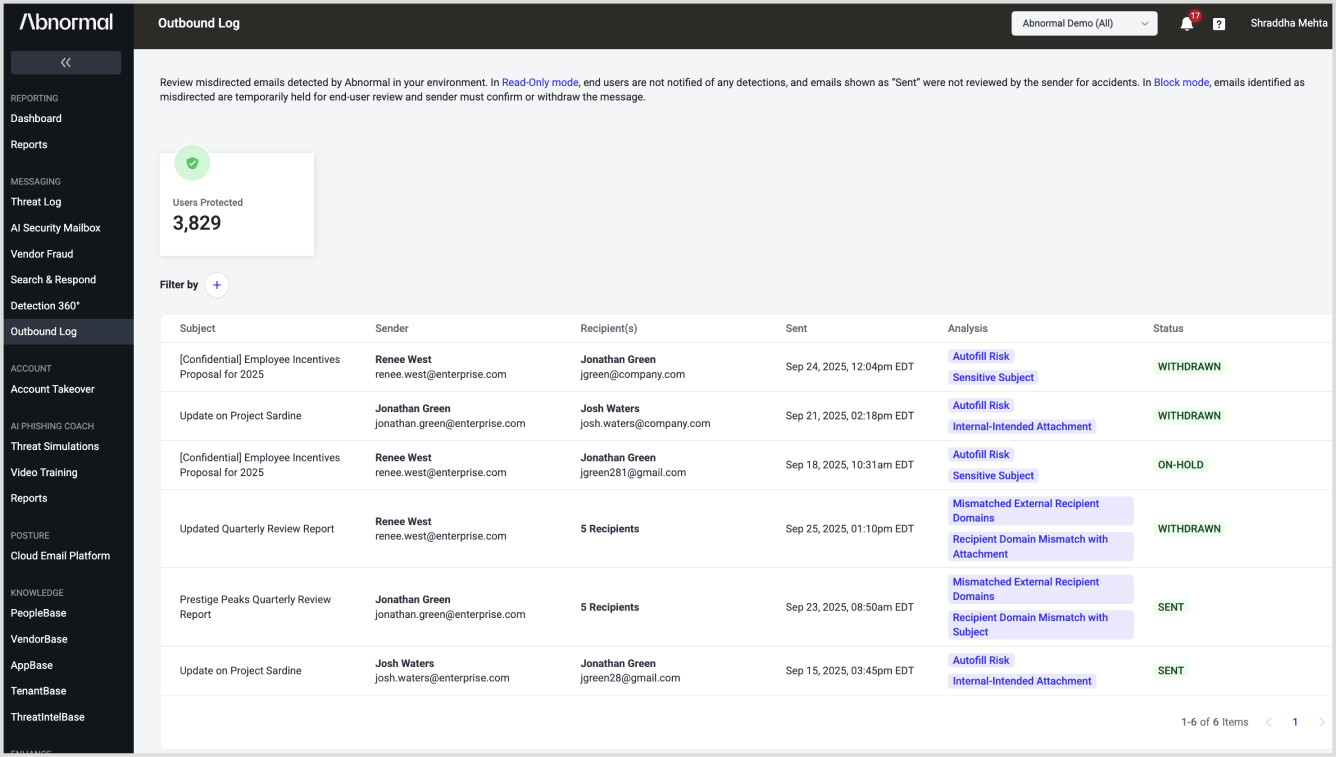Open Shraddha Mehta user menu
1336x757 pixels.
coord(1288,23)
